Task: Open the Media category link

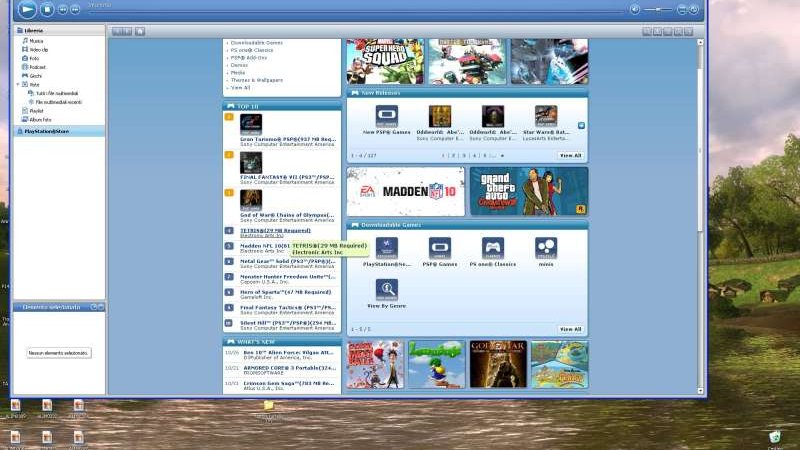Action: [x=238, y=72]
